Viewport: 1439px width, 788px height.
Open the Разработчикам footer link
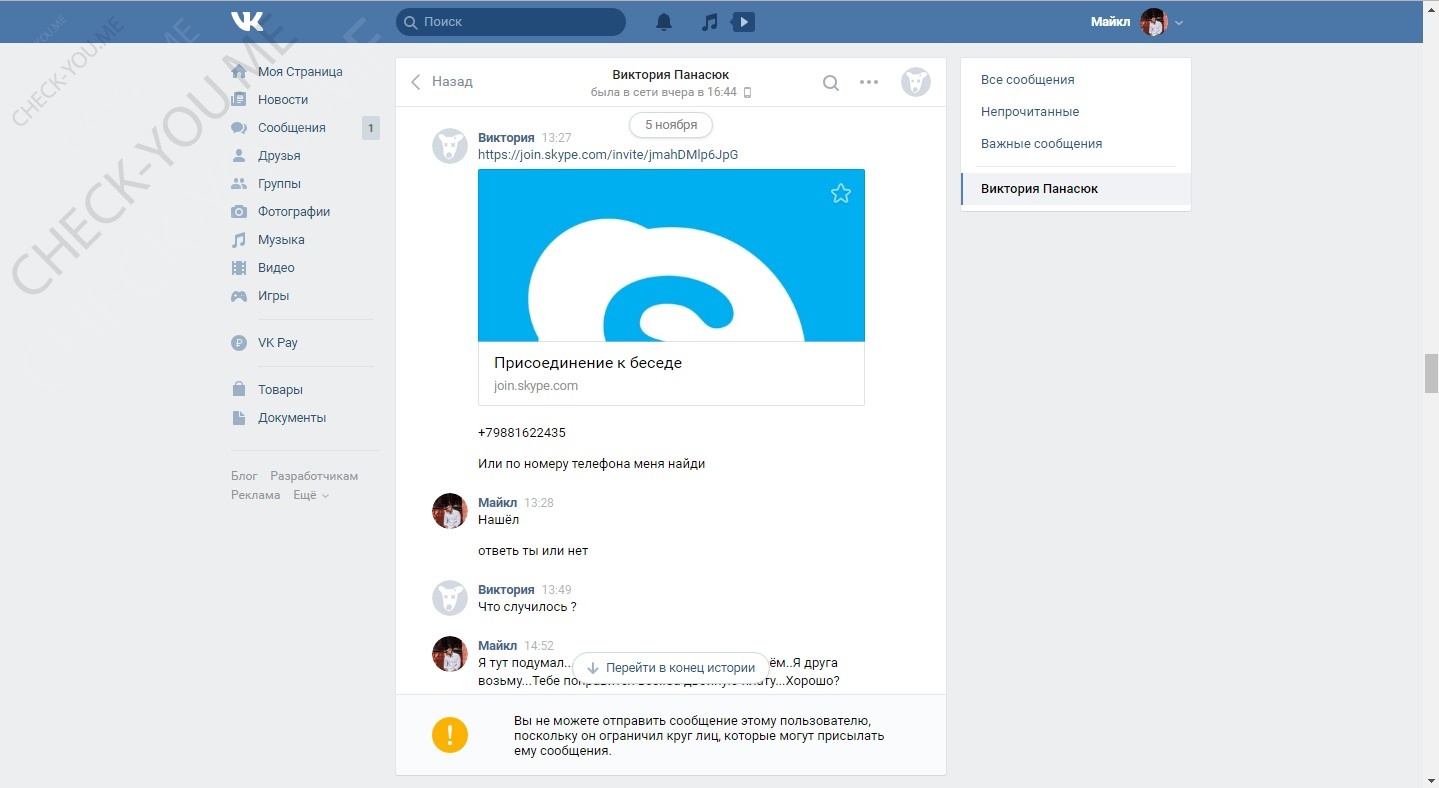pyautogui.click(x=314, y=476)
